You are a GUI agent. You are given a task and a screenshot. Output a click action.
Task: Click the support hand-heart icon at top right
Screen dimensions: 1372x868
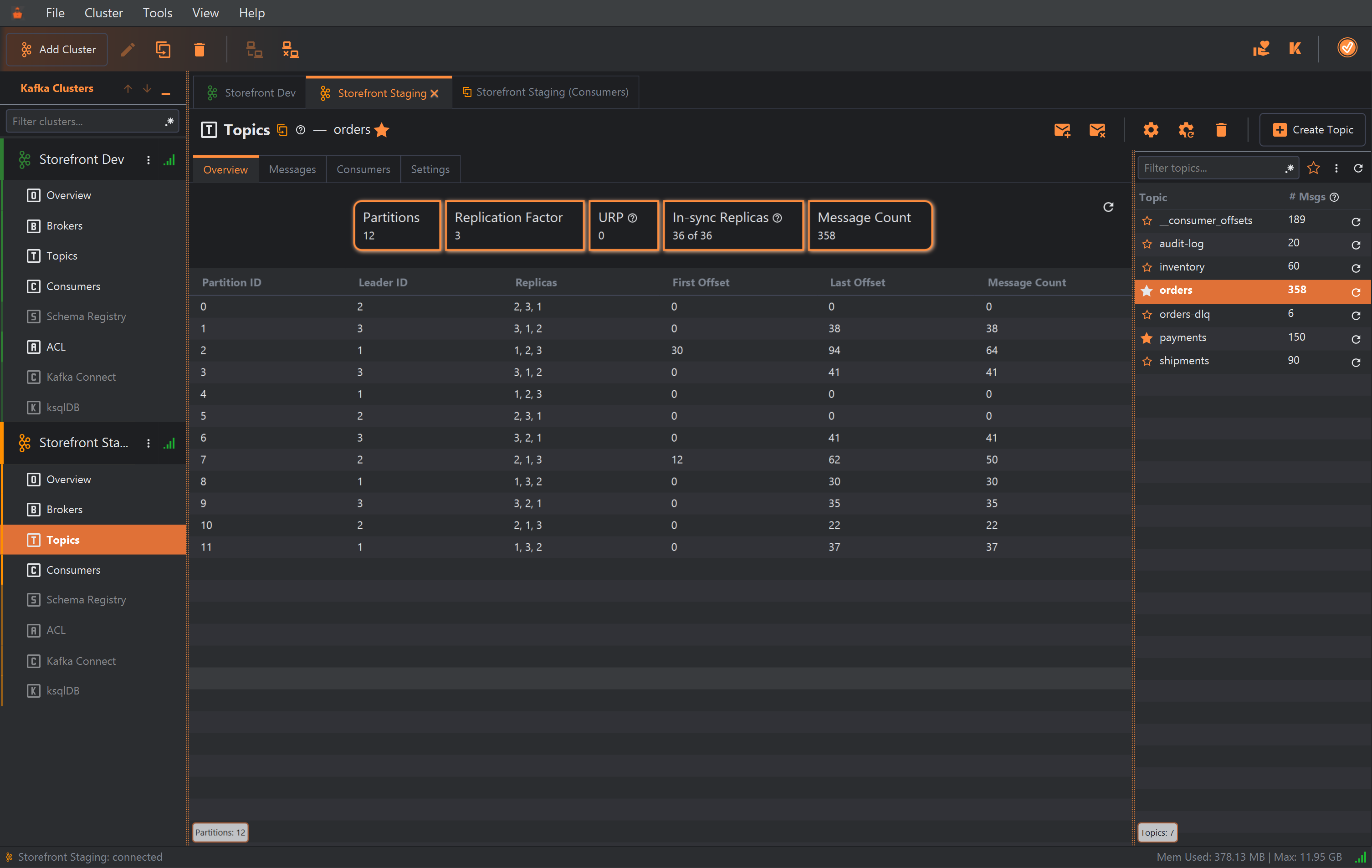pos(1261,48)
